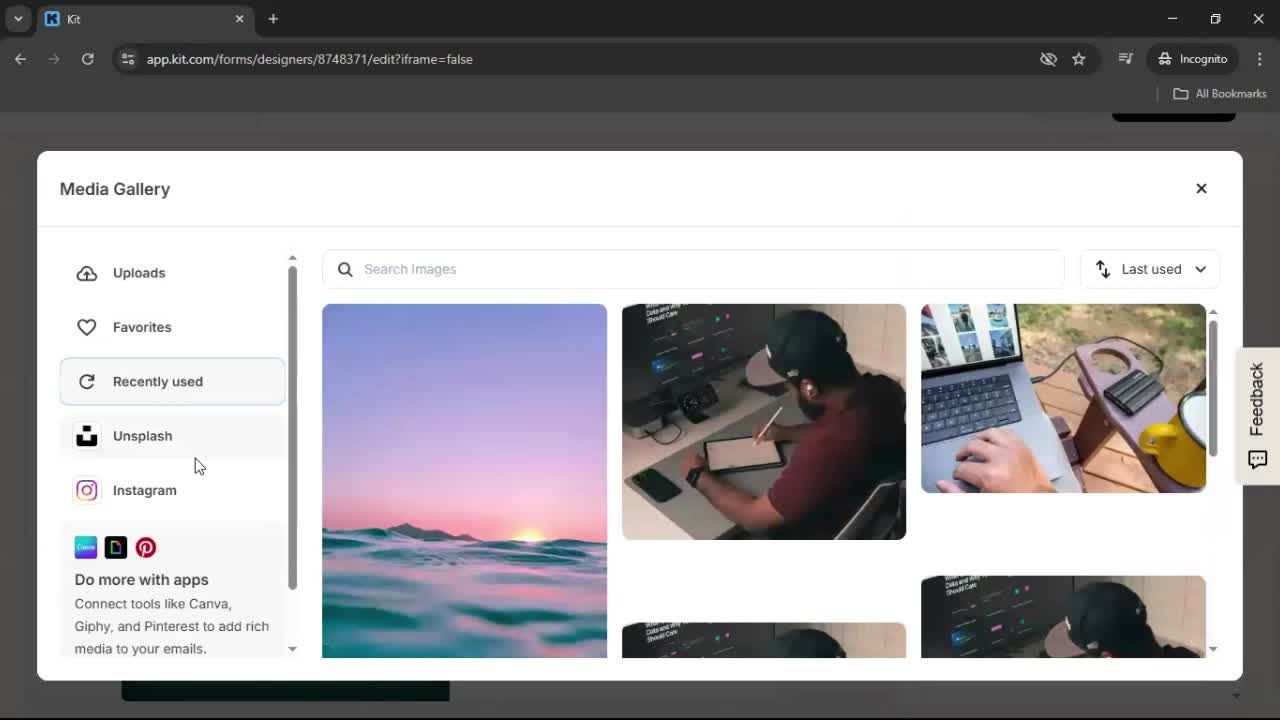Open the Uploads section
Viewport: 1280px width, 720px height.
(x=138, y=272)
